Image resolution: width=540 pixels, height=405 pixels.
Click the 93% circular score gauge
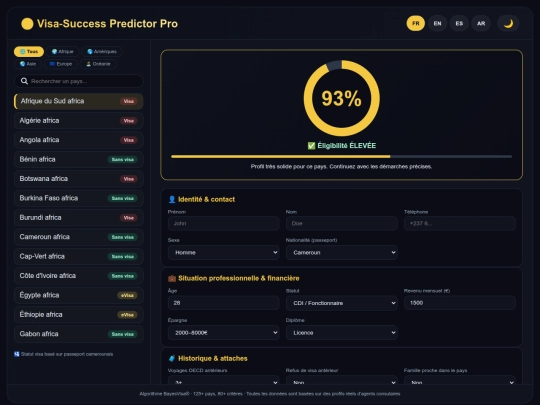pyautogui.click(x=342, y=98)
